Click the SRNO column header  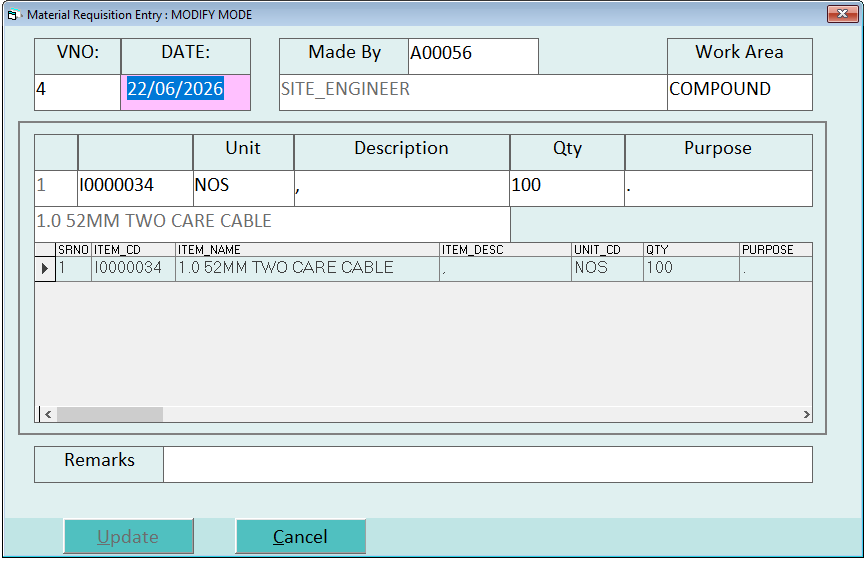tap(73, 249)
